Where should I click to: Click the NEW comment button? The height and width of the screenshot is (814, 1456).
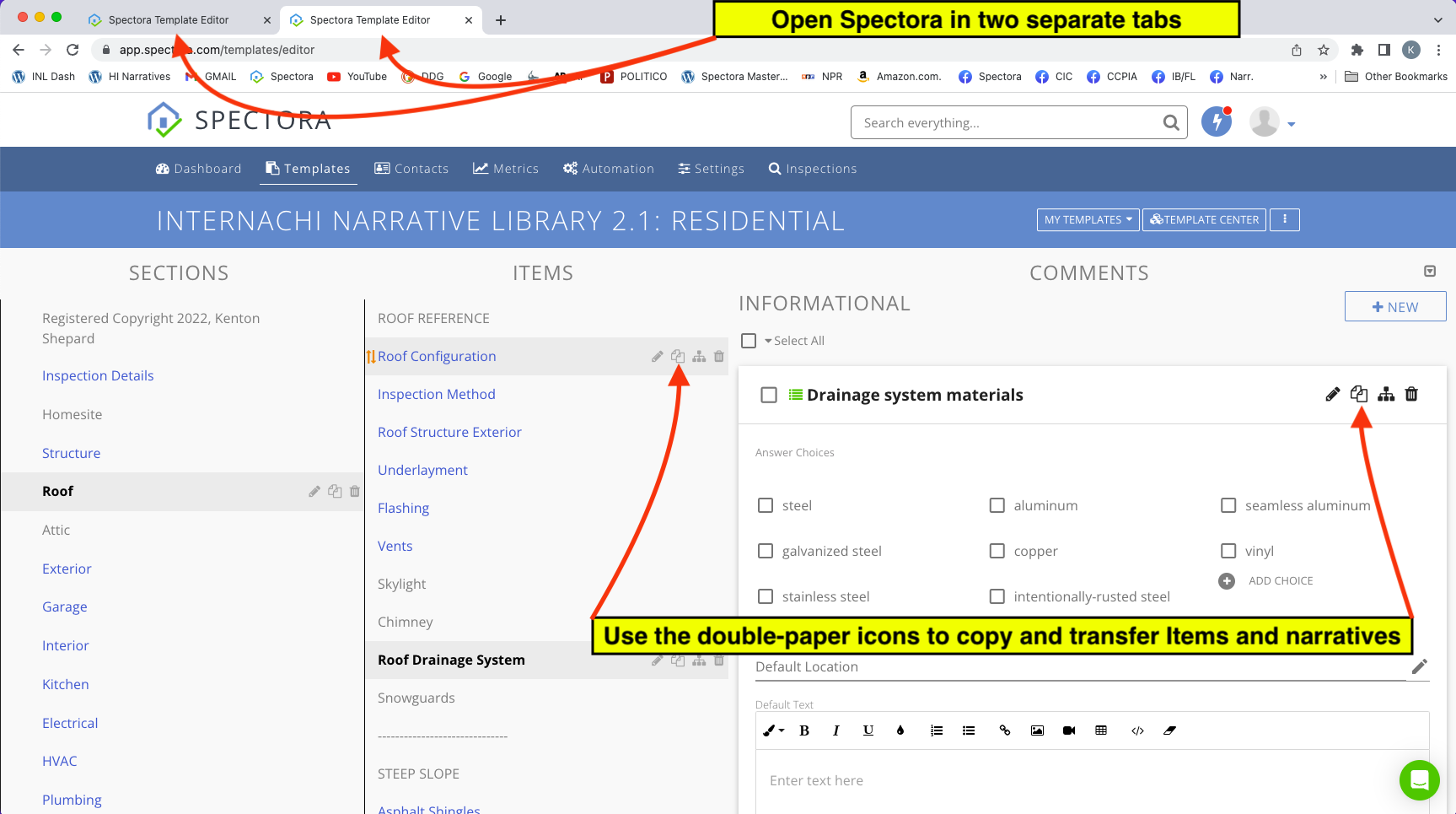(1395, 307)
